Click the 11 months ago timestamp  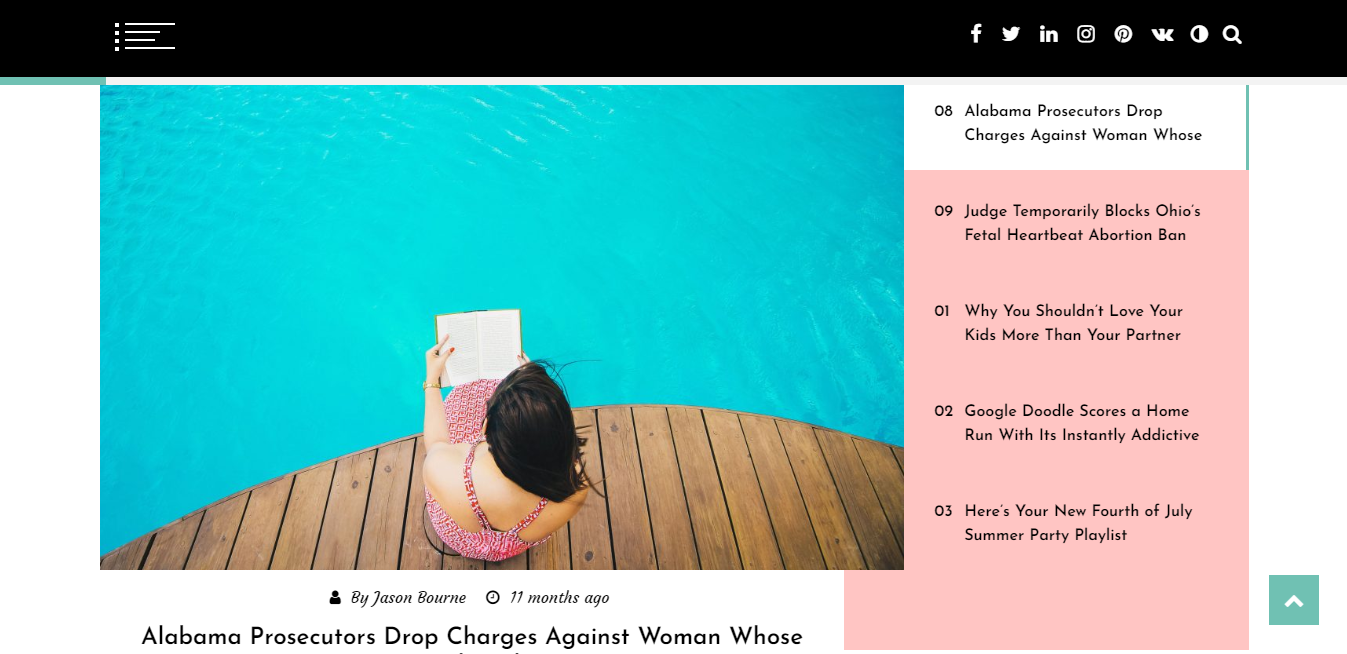[x=559, y=598]
